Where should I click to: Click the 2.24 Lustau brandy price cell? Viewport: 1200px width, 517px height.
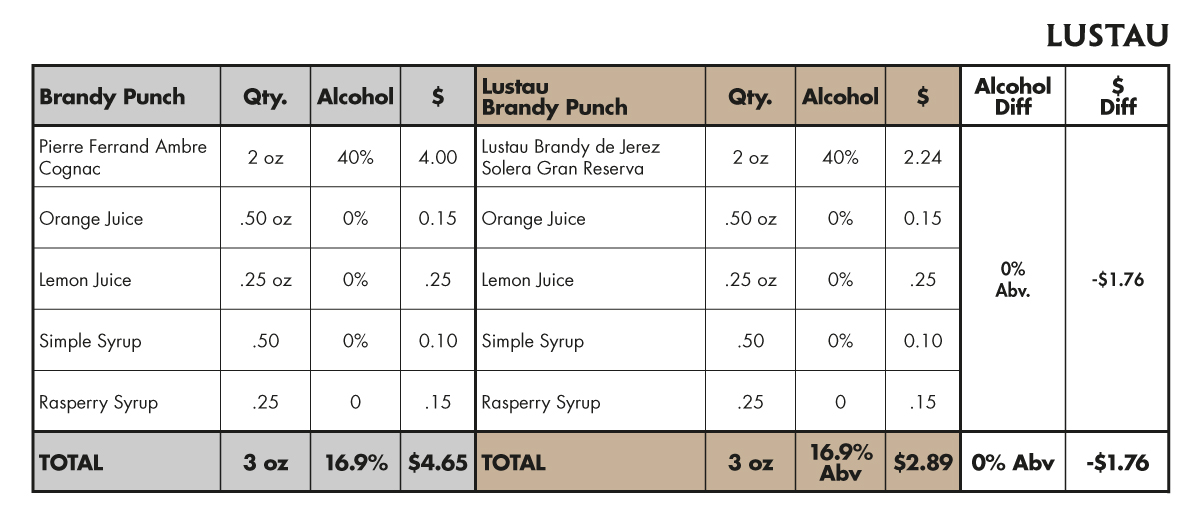(922, 157)
